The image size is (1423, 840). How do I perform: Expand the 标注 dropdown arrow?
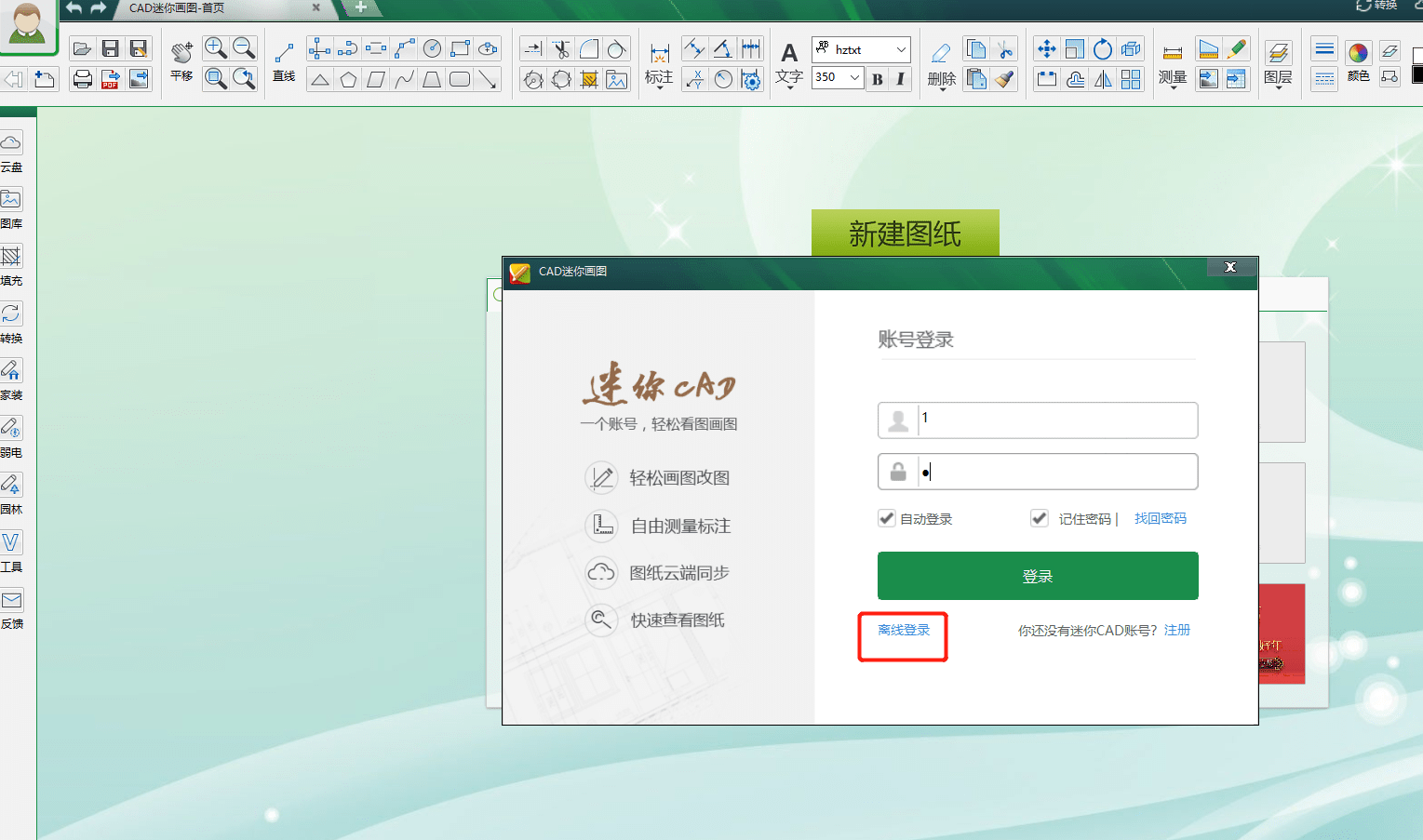pyautogui.click(x=659, y=89)
